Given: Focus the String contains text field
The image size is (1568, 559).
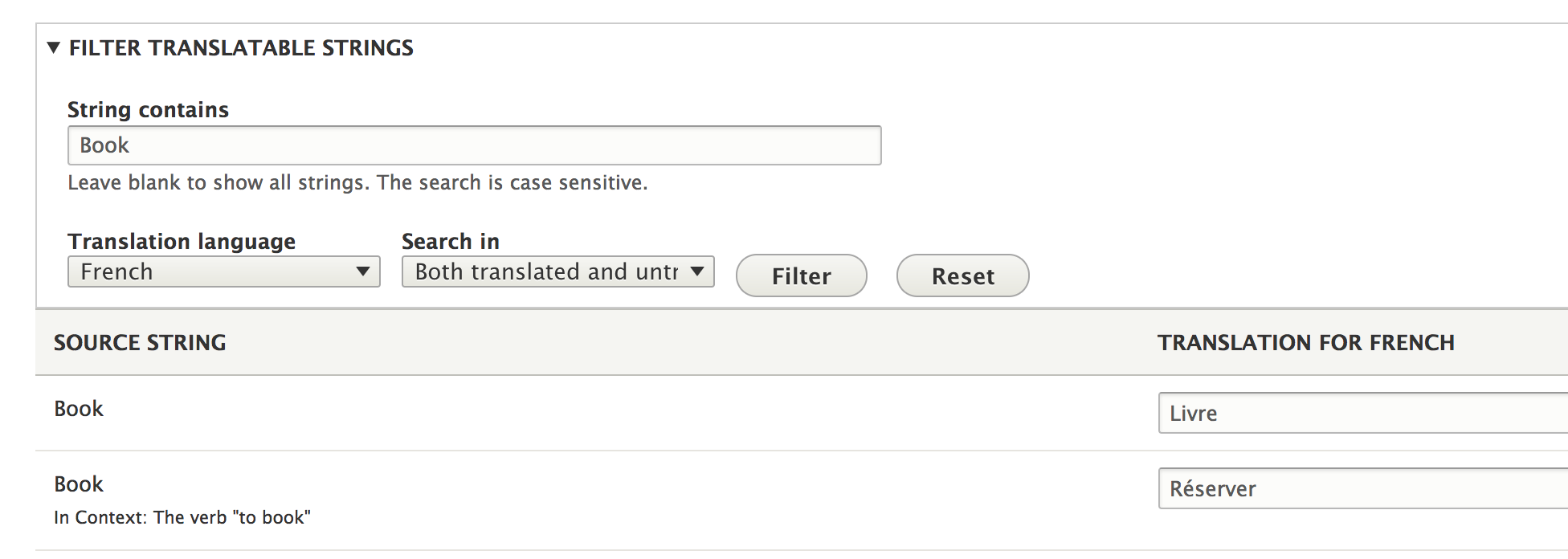Looking at the screenshot, I should click(x=474, y=145).
